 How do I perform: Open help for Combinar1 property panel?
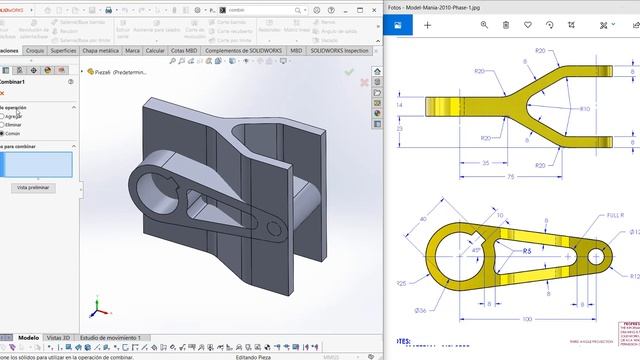(x=71, y=82)
